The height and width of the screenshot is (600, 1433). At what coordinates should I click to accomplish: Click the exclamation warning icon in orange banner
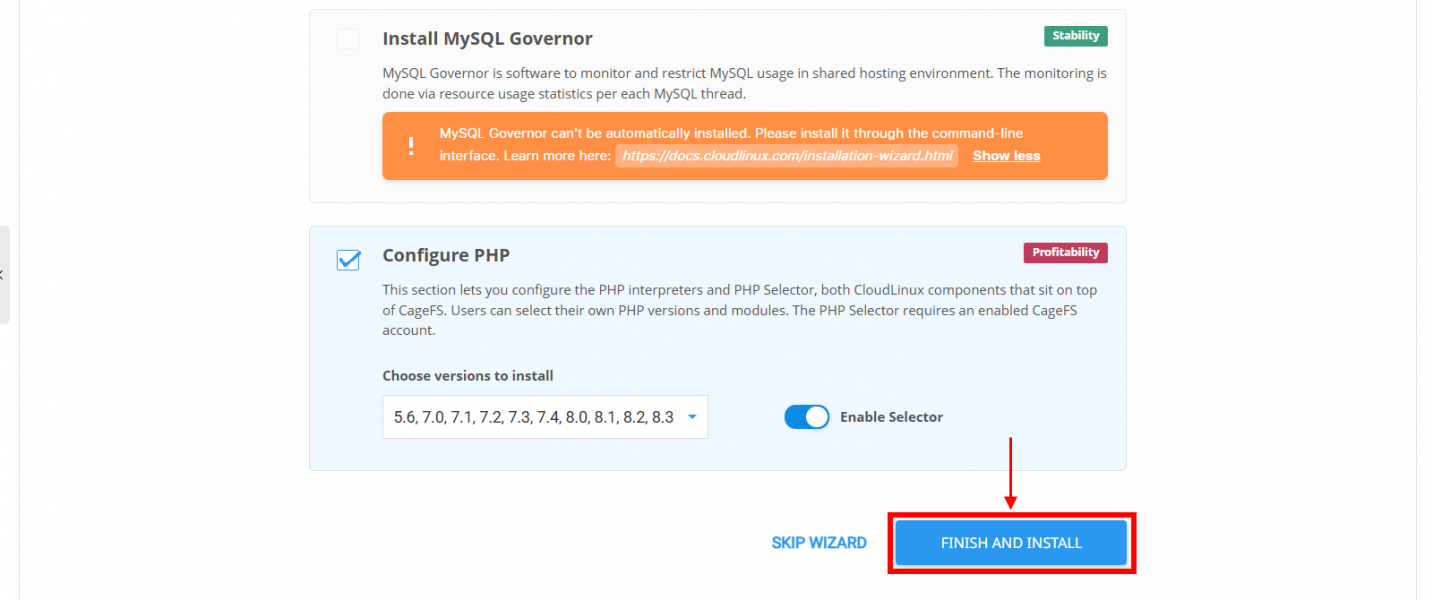point(411,146)
